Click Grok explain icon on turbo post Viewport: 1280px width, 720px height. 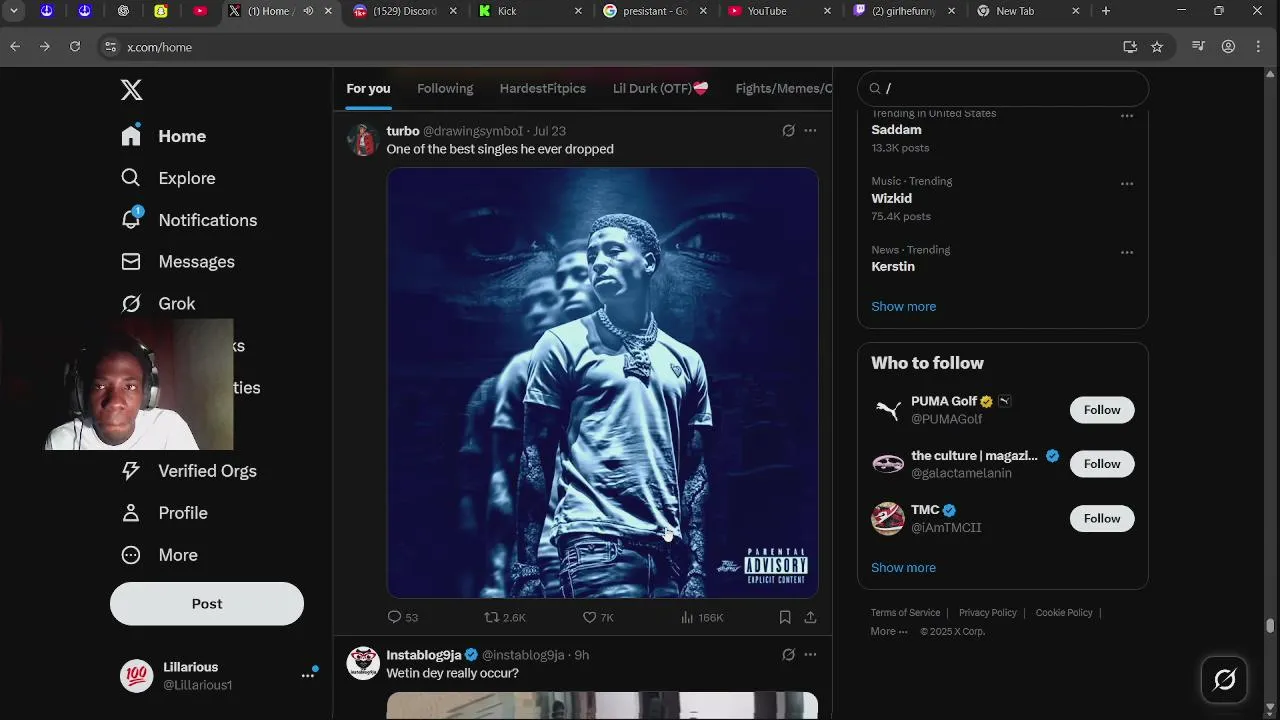[x=788, y=131]
